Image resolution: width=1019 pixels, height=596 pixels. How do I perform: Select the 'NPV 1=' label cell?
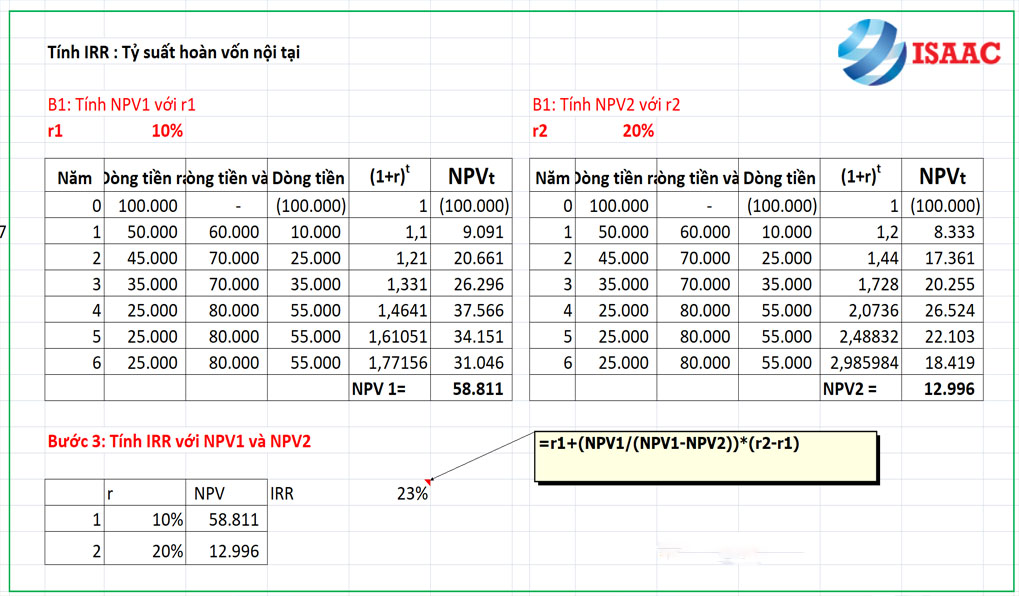tap(390, 389)
